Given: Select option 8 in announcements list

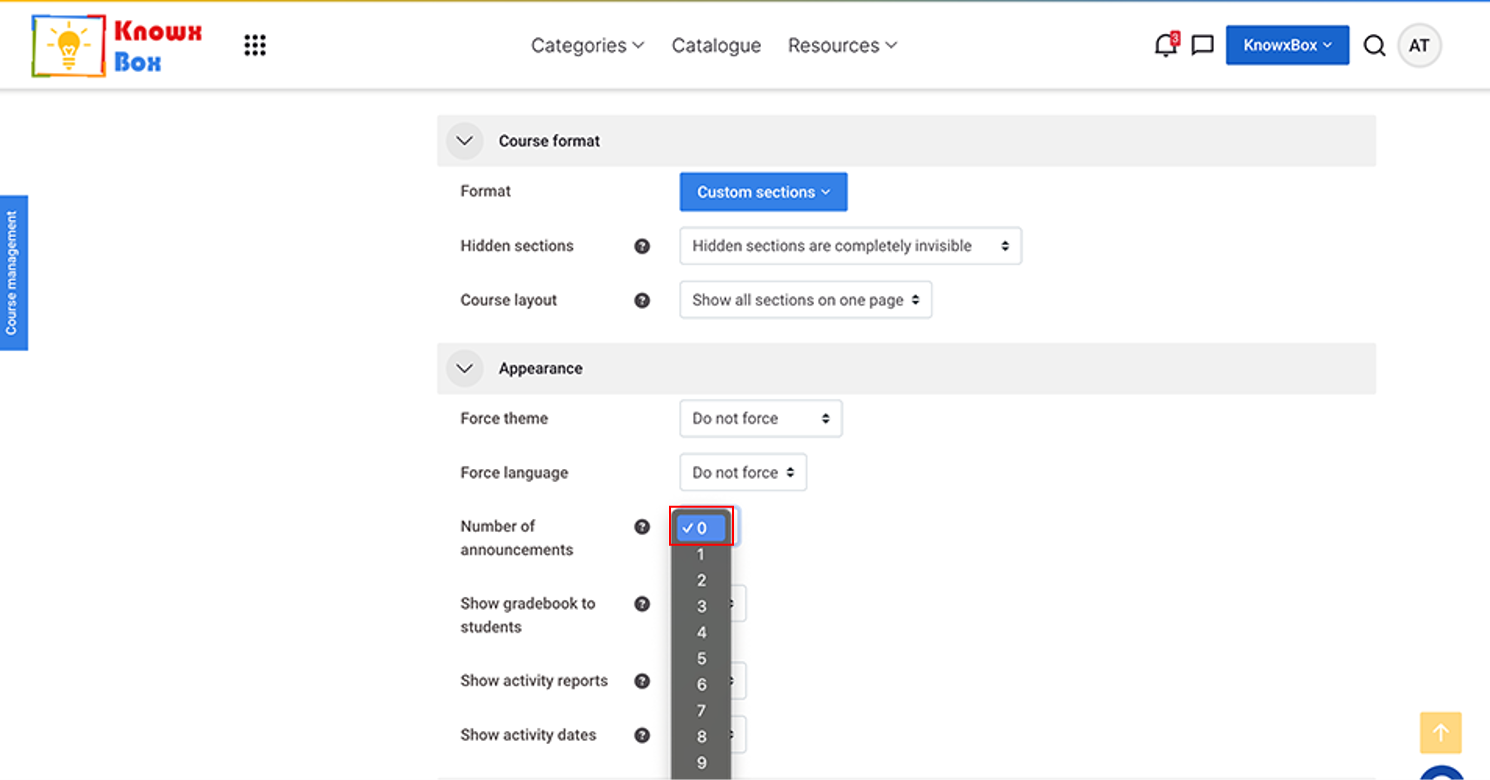Looking at the screenshot, I should click(701, 736).
